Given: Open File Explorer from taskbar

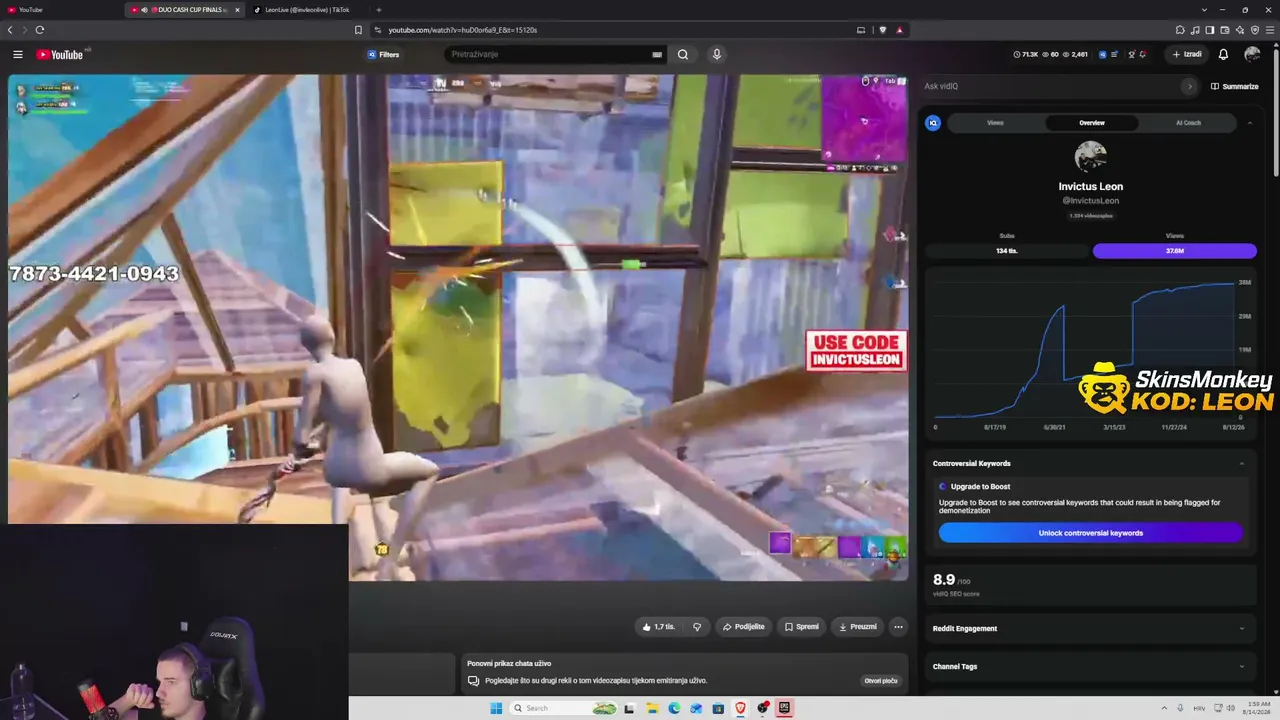Looking at the screenshot, I should (x=652, y=708).
